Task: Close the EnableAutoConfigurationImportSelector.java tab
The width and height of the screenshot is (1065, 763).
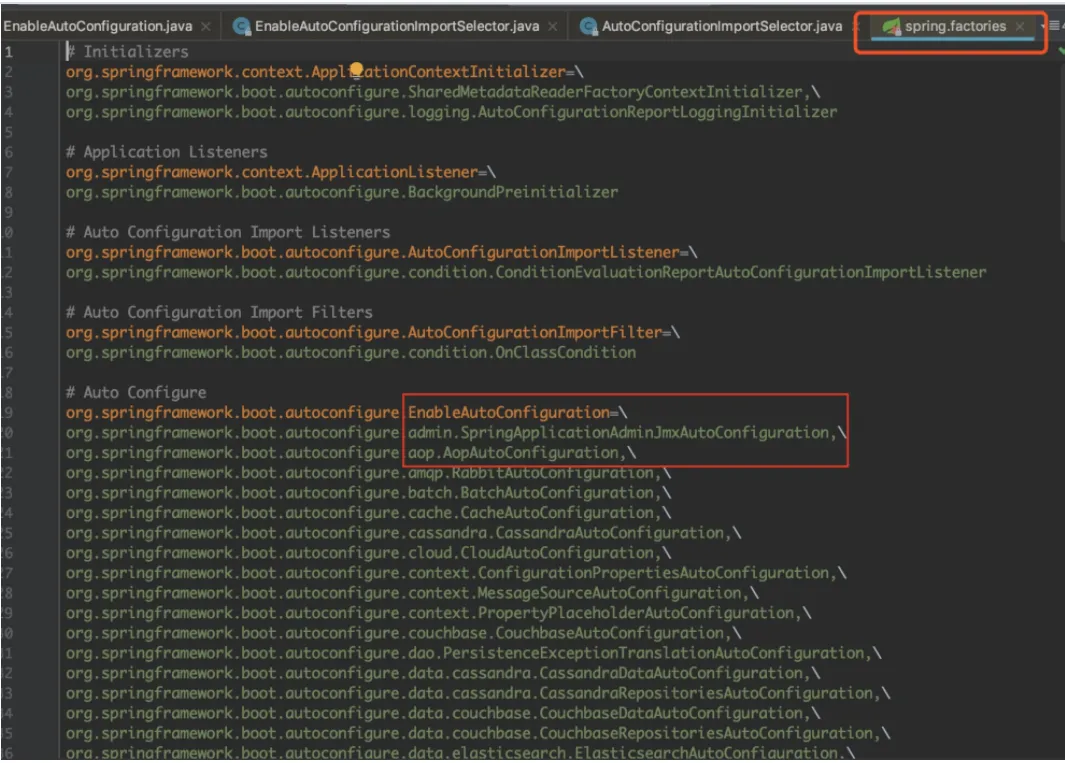Action: [x=553, y=26]
